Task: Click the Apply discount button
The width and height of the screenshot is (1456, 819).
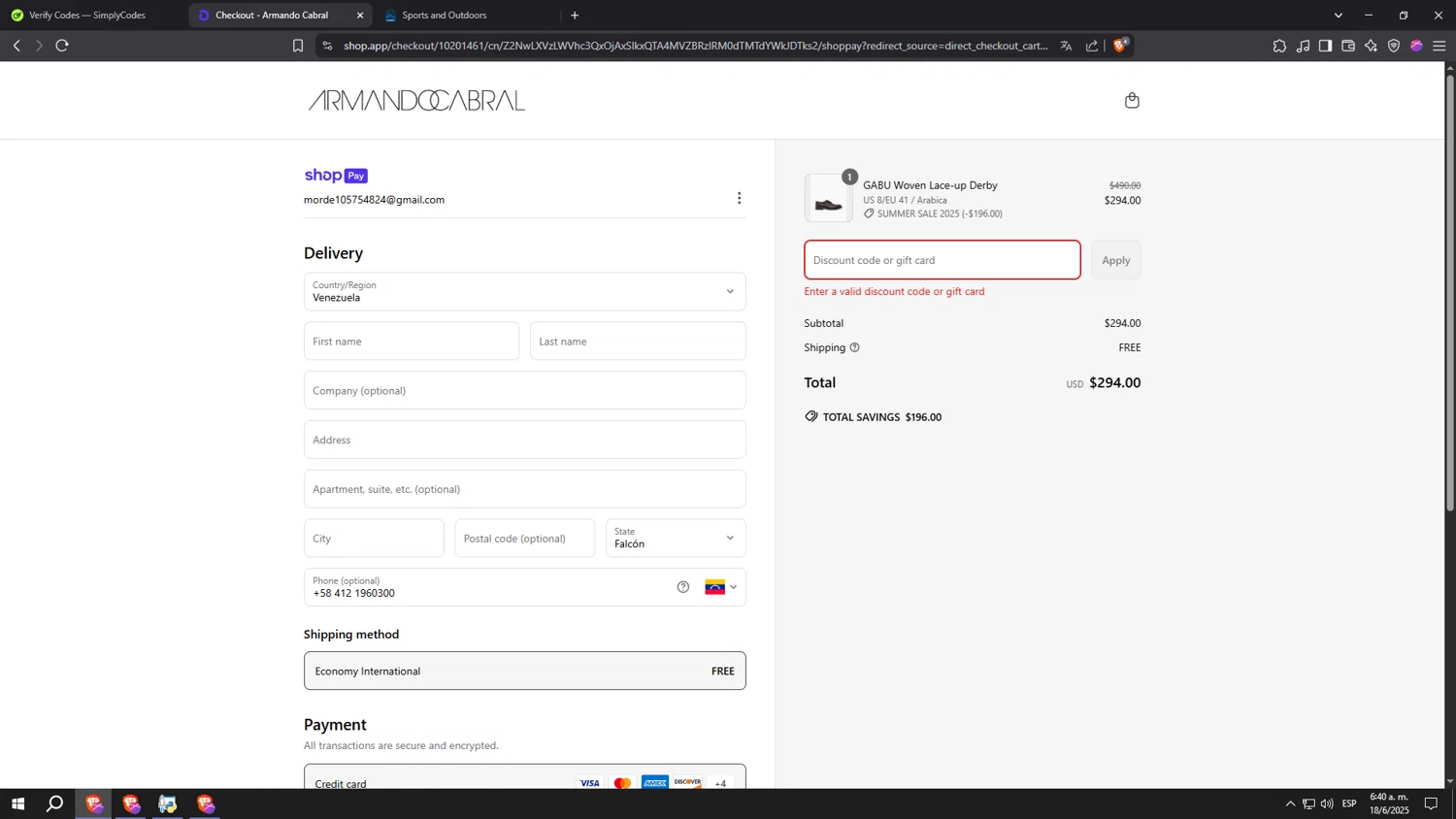Action: point(1115,260)
